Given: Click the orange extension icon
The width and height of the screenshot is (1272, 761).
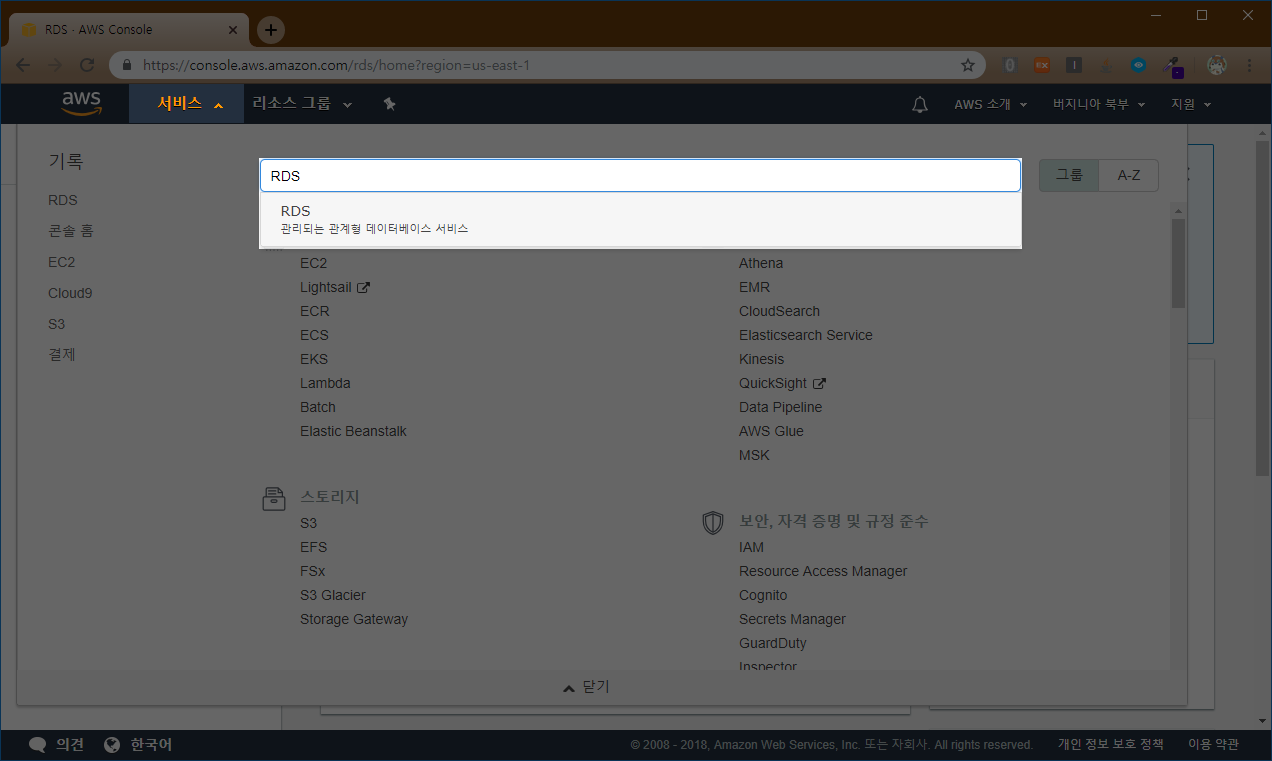Looking at the screenshot, I should pos(1042,65).
